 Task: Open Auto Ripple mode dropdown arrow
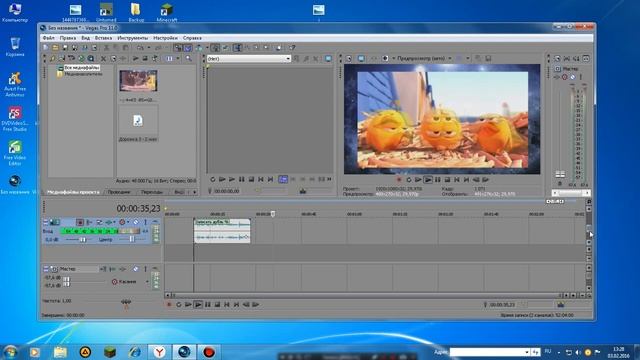point(207,48)
